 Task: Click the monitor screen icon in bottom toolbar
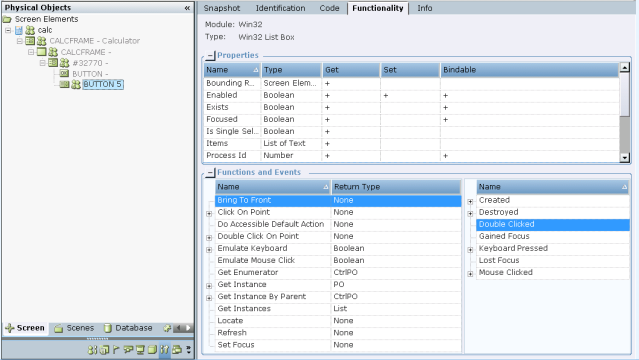(140, 350)
